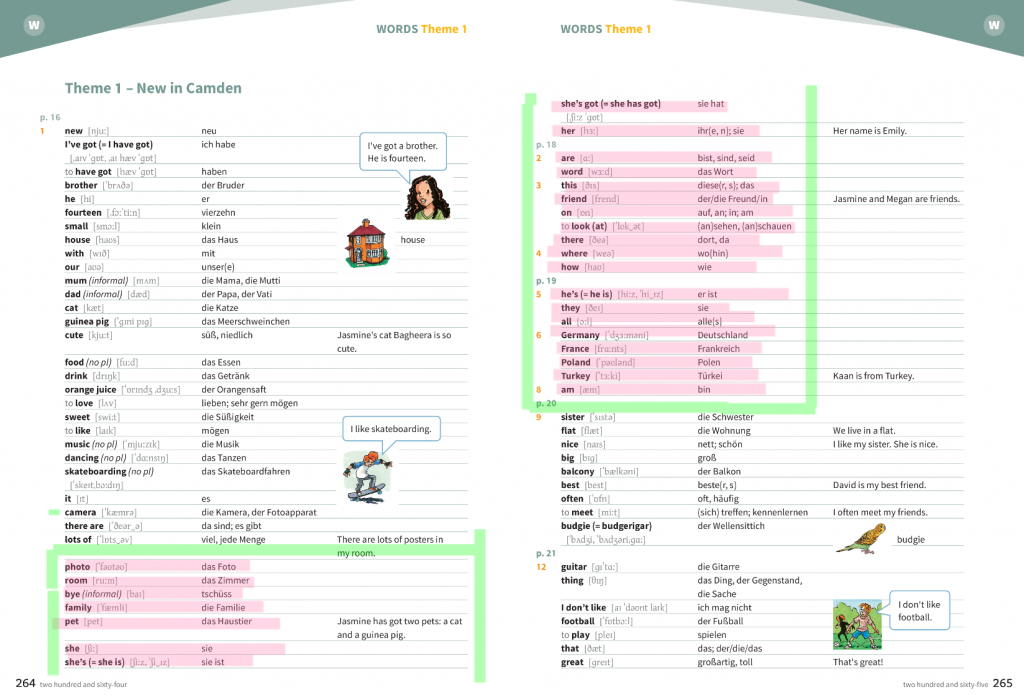Click the skateboarding boy illustration
Viewport: 1024px width, 700px height.
click(x=367, y=475)
